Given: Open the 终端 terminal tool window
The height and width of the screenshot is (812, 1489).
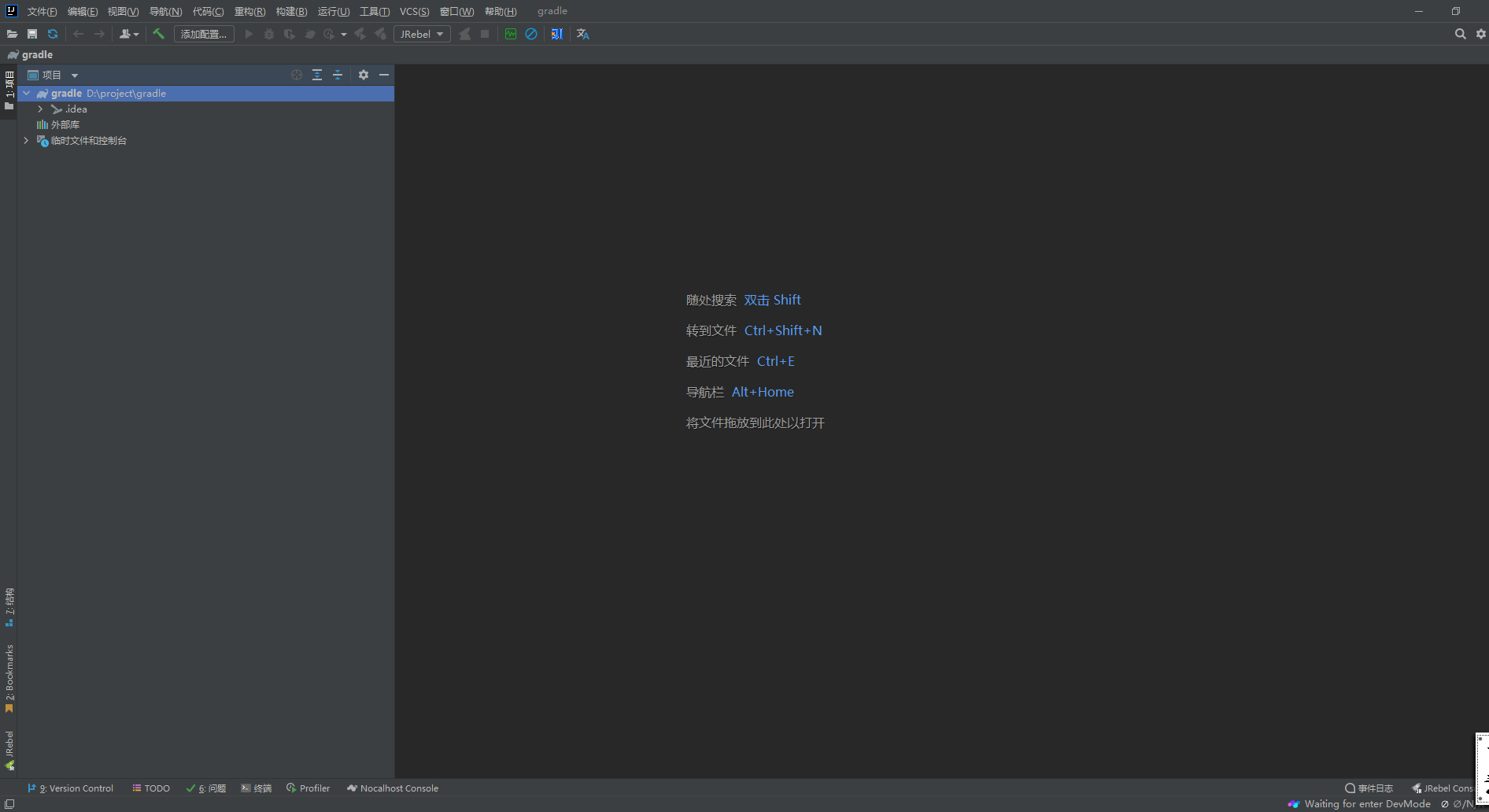Looking at the screenshot, I should point(257,788).
